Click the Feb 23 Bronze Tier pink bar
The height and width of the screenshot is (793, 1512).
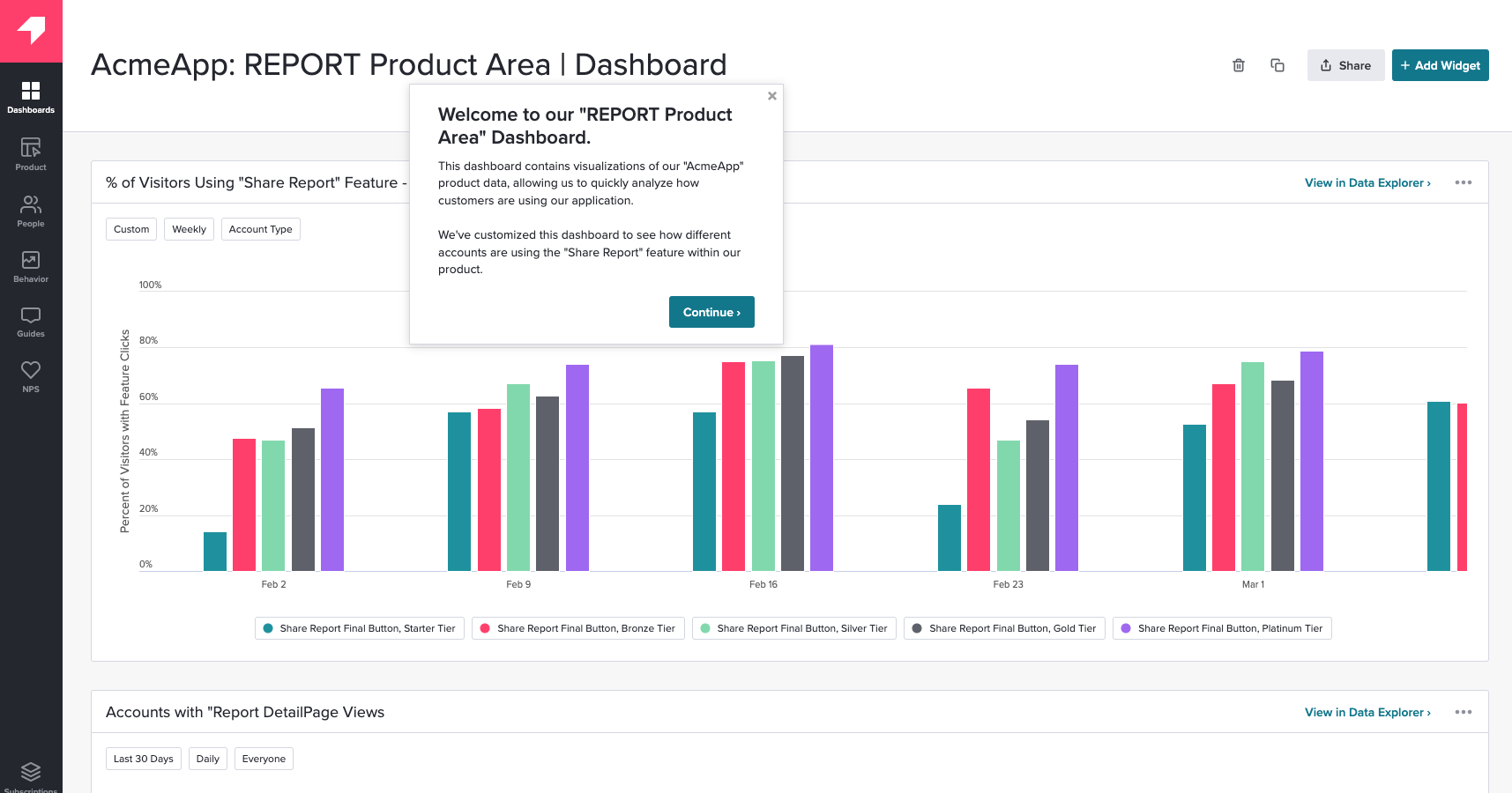click(979, 480)
